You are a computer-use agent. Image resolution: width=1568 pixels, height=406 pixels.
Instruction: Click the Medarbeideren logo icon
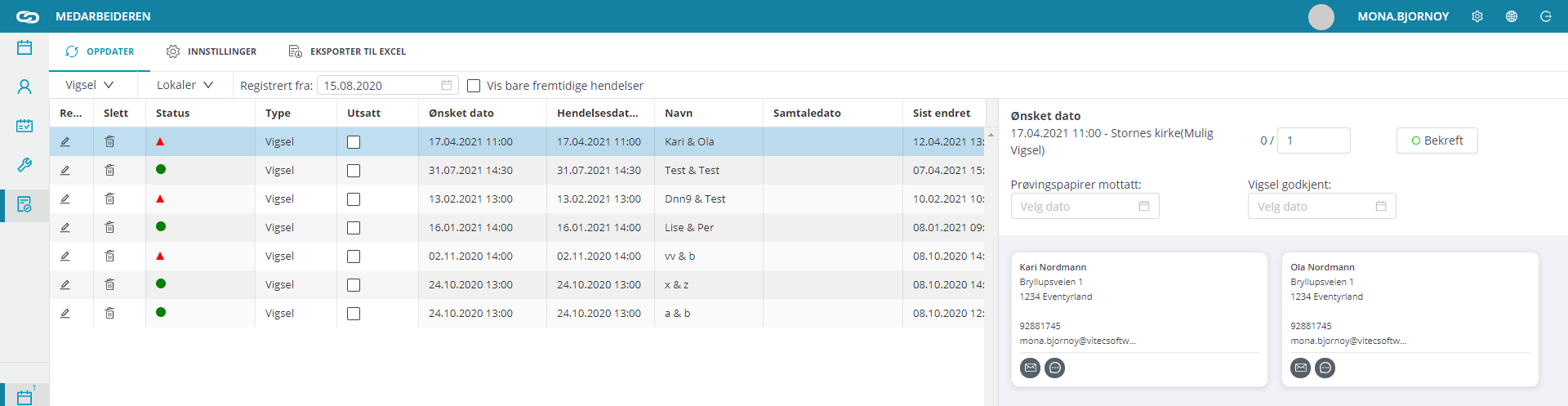pos(28,16)
